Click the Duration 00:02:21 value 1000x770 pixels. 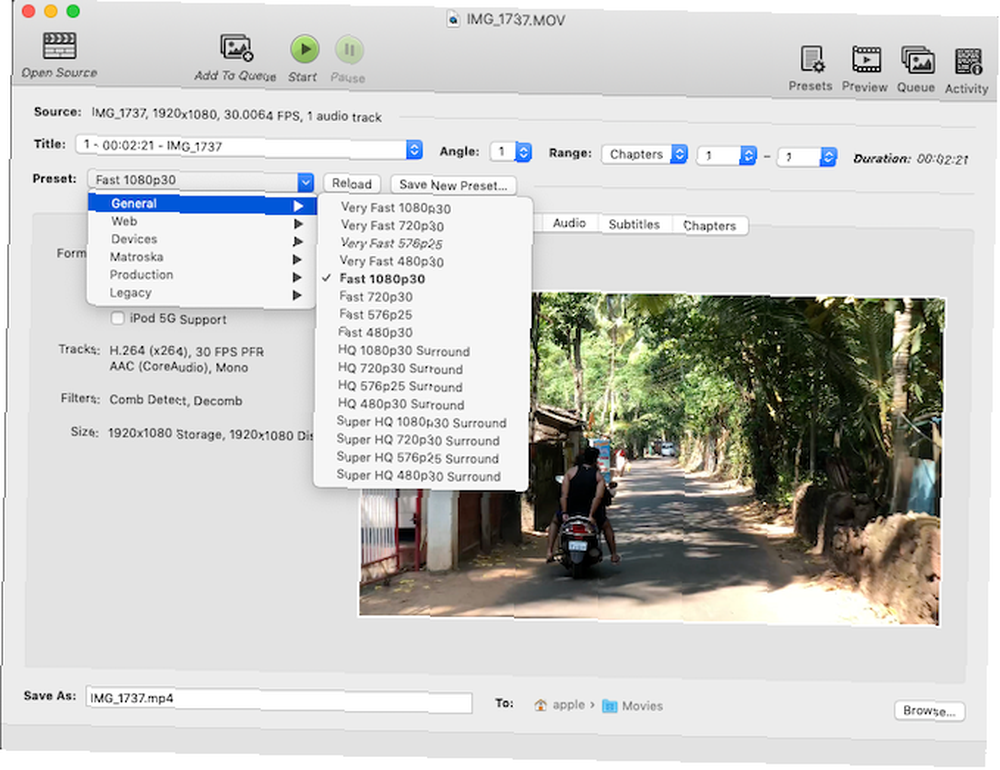[x=943, y=159]
